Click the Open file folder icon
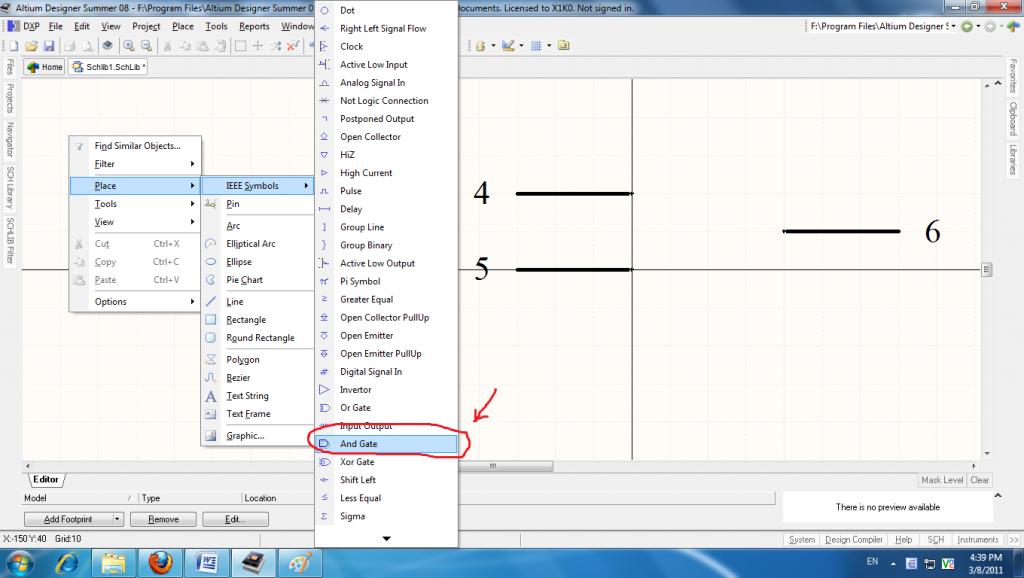The image size is (1024, 578). 31,46
